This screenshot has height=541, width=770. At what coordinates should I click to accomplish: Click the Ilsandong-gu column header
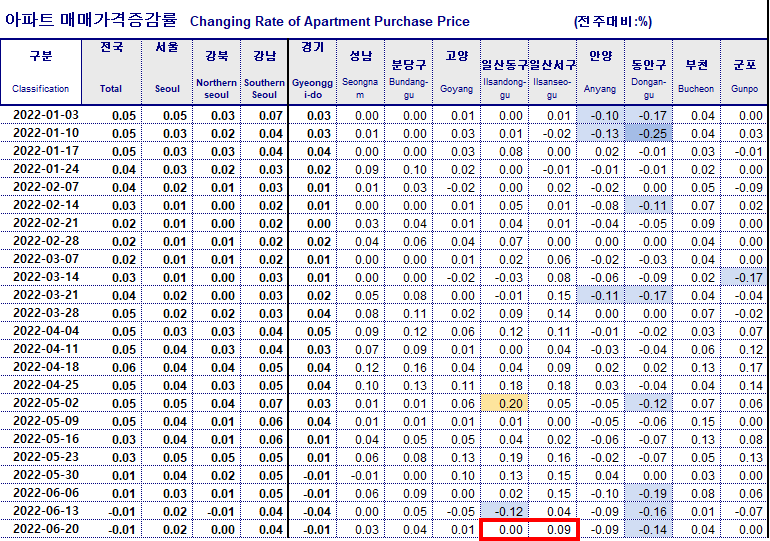[504, 72]
